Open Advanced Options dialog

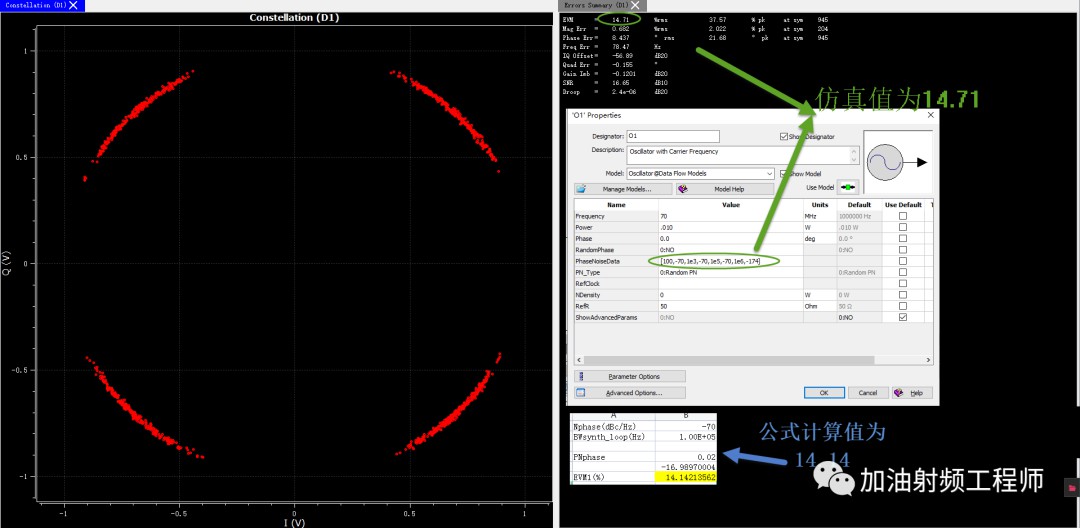630,393
